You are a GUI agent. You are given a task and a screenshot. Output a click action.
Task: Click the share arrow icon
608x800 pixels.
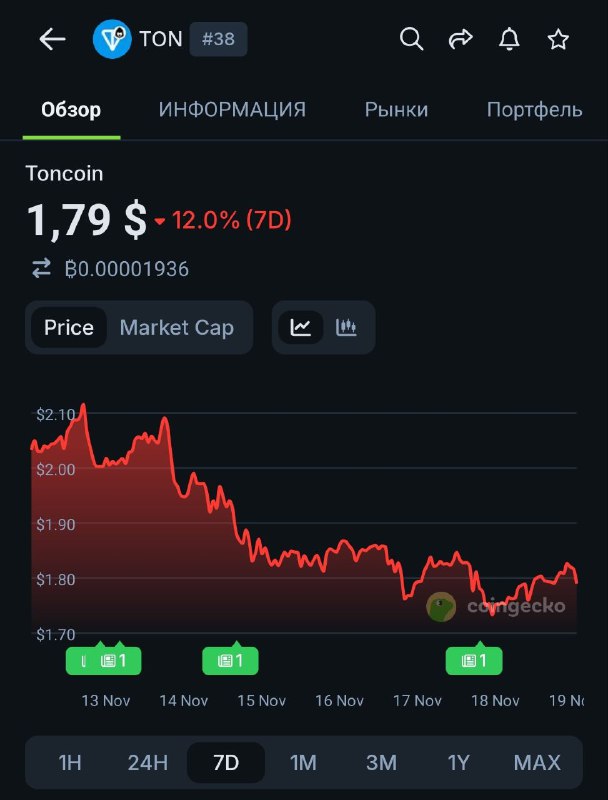[x=460, y=39]
